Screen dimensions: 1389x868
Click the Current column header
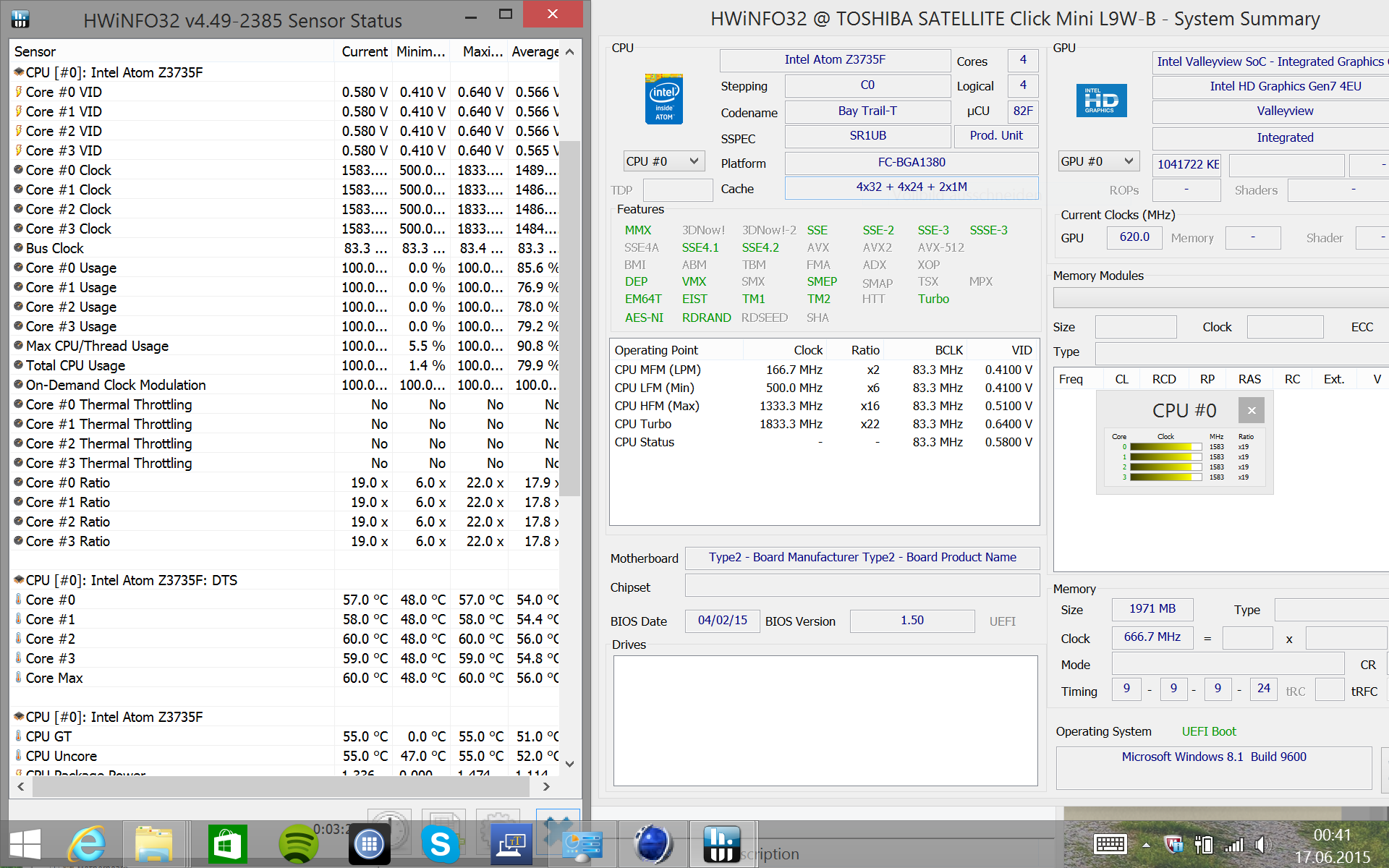tap(364, 51)
